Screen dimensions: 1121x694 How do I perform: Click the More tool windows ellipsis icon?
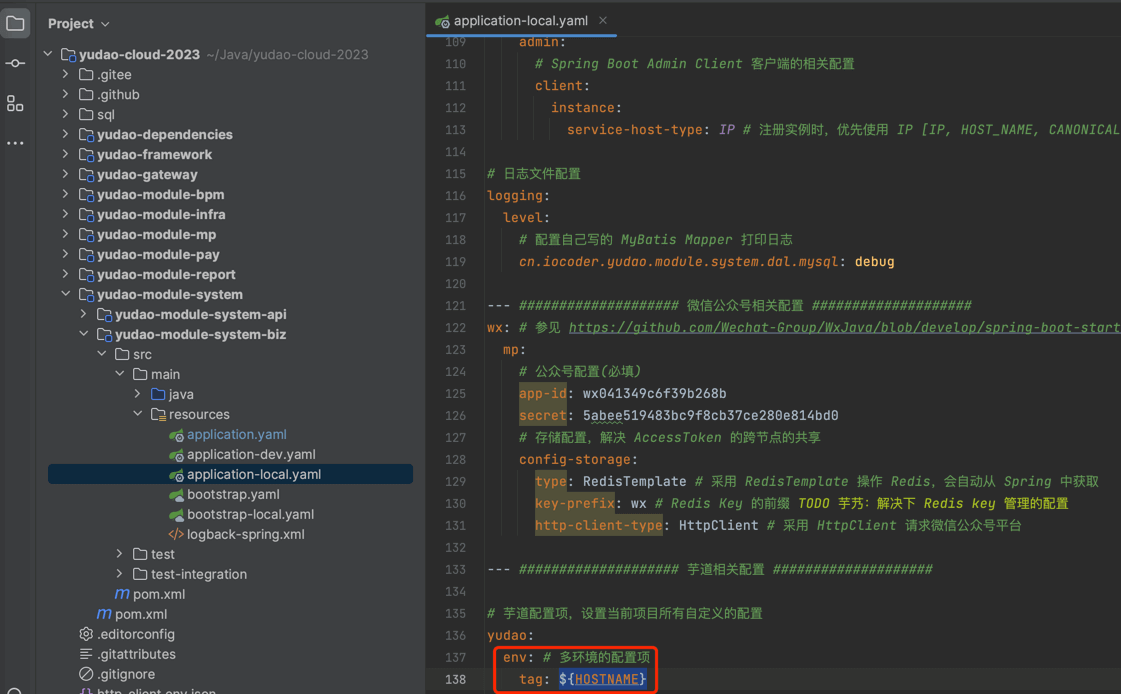pos(15,143)
